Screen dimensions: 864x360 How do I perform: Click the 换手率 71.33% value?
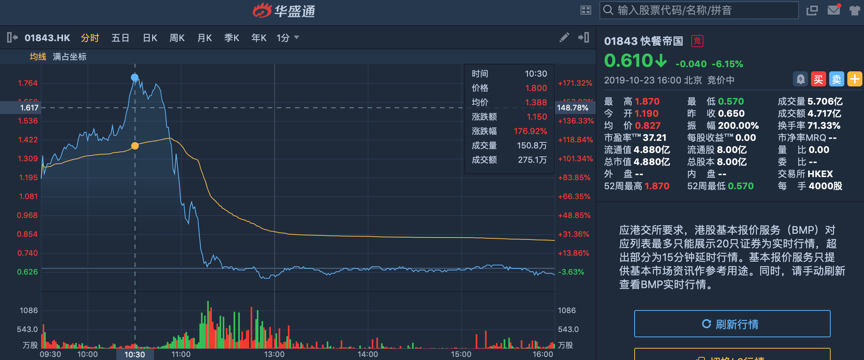[825, 126]
